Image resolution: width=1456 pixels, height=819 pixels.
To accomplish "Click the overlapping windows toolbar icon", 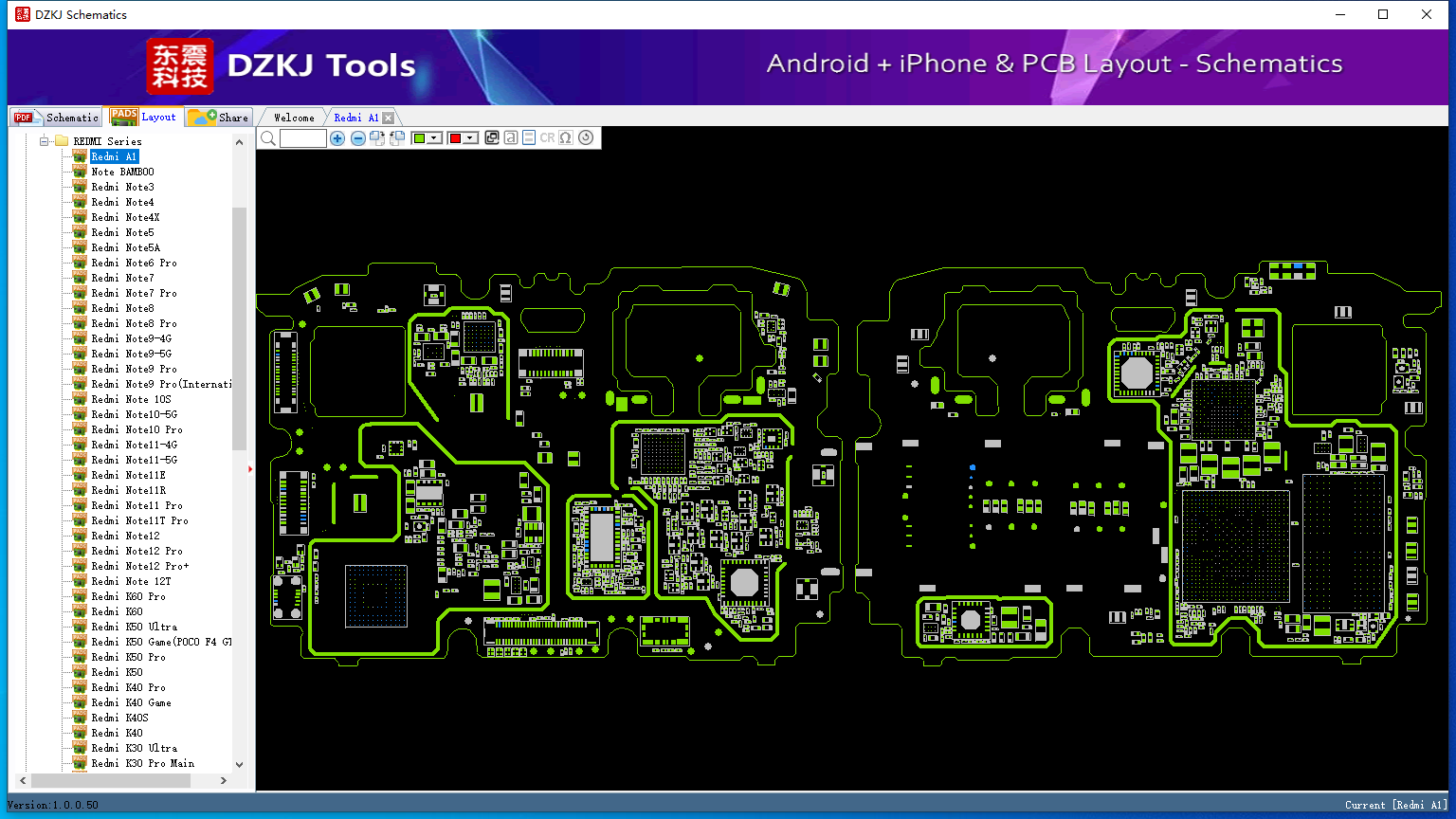I will [x=492, y=137].
